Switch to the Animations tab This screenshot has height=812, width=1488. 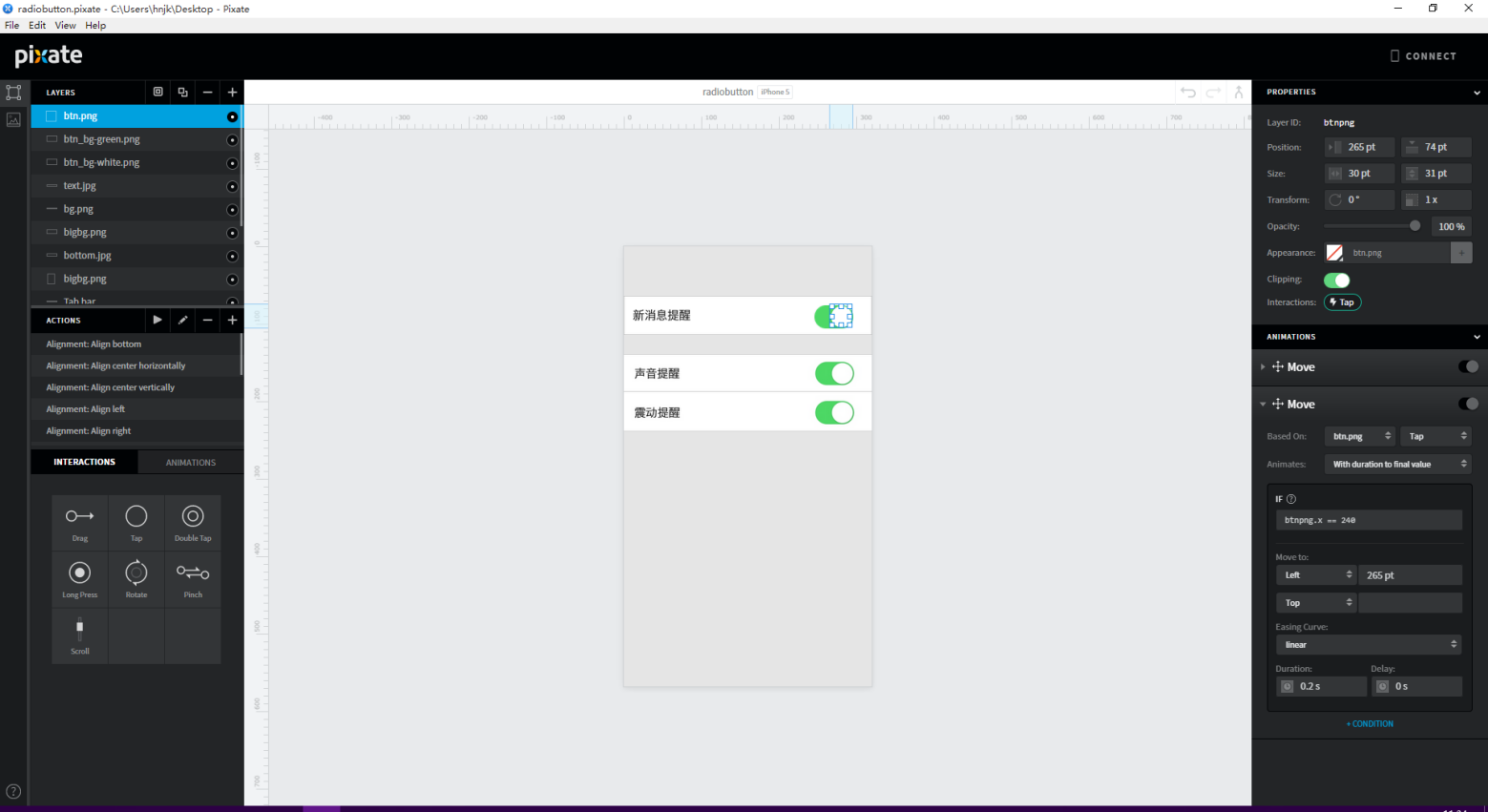[191, 462]
